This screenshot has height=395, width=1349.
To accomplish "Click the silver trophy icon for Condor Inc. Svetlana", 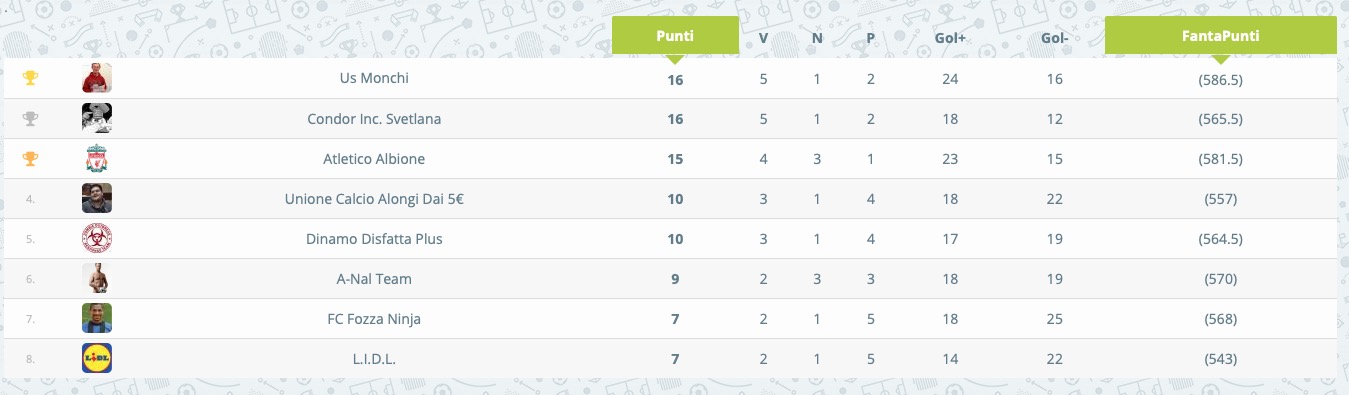I will click(x=30, y=118).
